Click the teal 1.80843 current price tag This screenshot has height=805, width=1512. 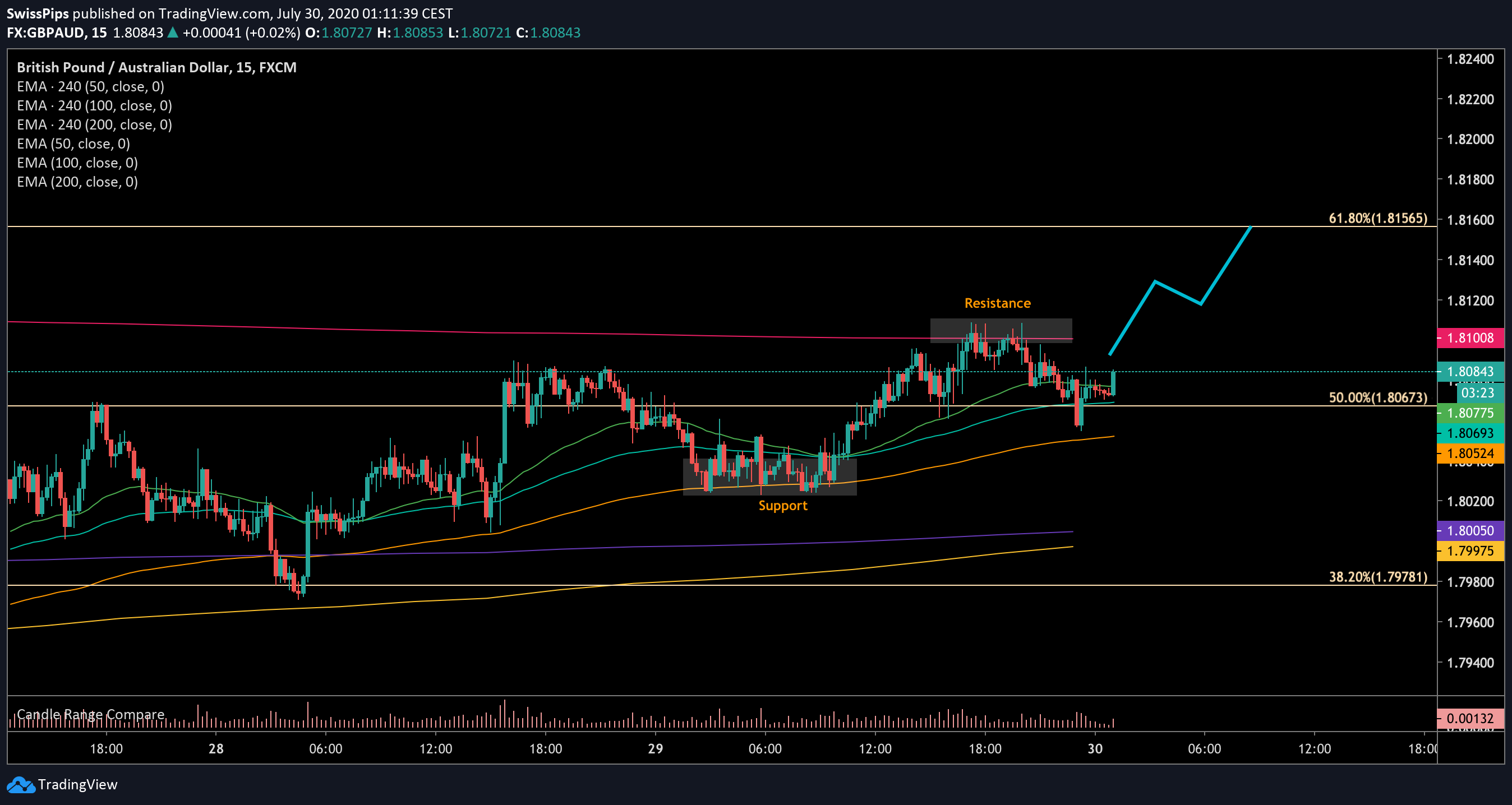1470,372
